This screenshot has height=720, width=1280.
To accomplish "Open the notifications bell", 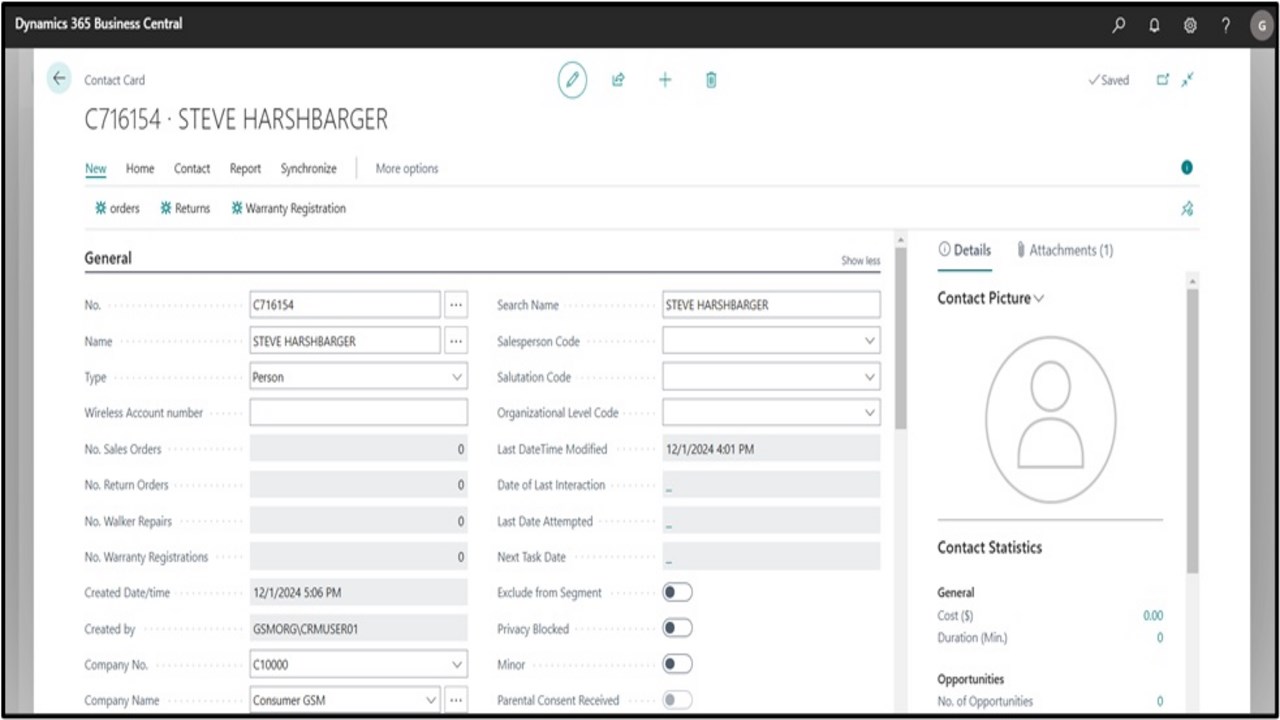I will pyautogui.click(x=1155, y=25).
